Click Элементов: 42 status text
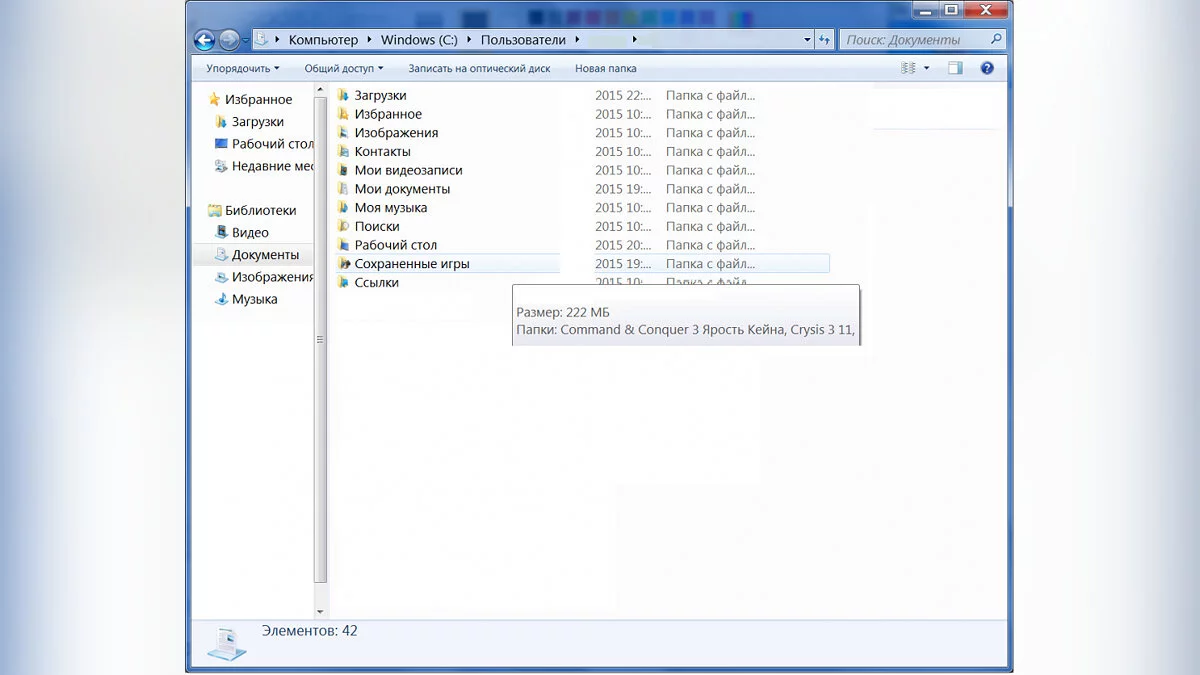Image resolution: width=1200 pixels, height=675 pixels. coord(309,631)
